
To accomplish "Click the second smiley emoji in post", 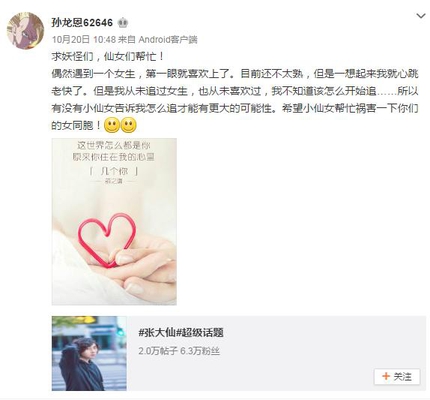I will (x=128, y=125).
